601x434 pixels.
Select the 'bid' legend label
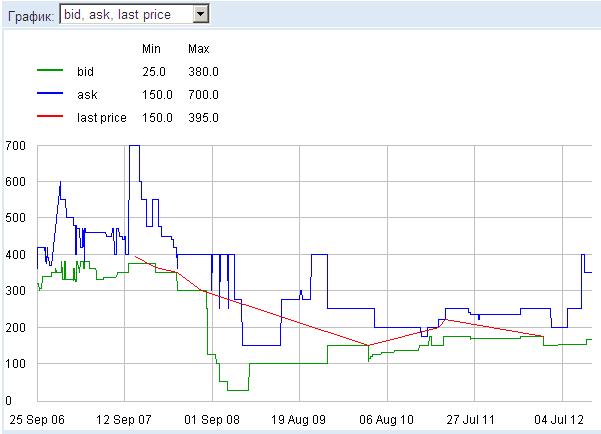85,72
